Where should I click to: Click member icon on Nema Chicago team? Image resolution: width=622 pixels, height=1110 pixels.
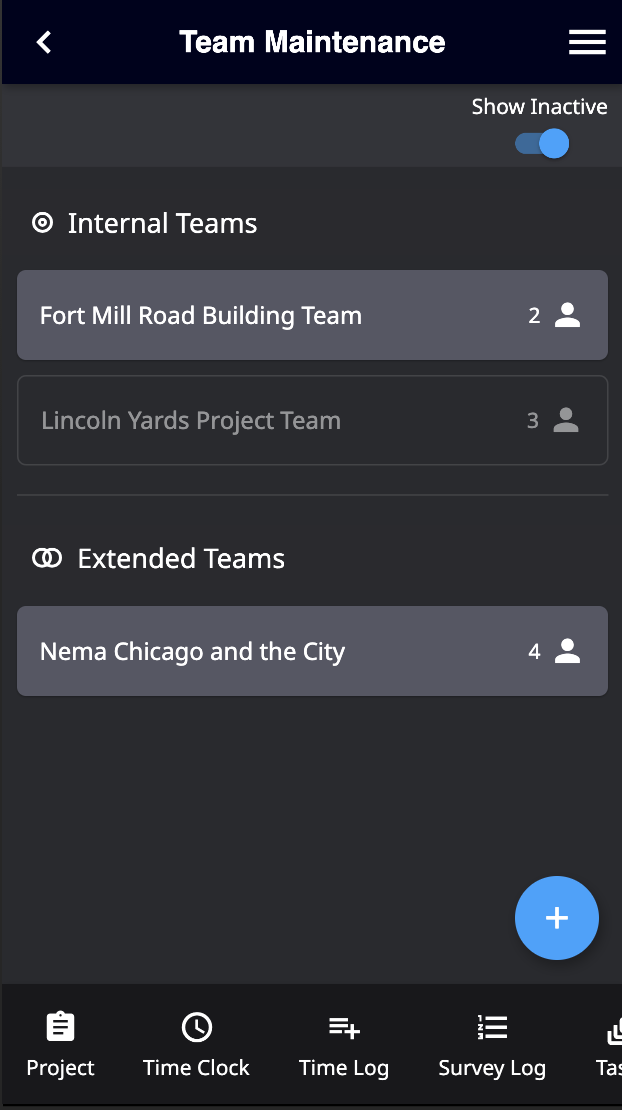(x=568, y=651)
